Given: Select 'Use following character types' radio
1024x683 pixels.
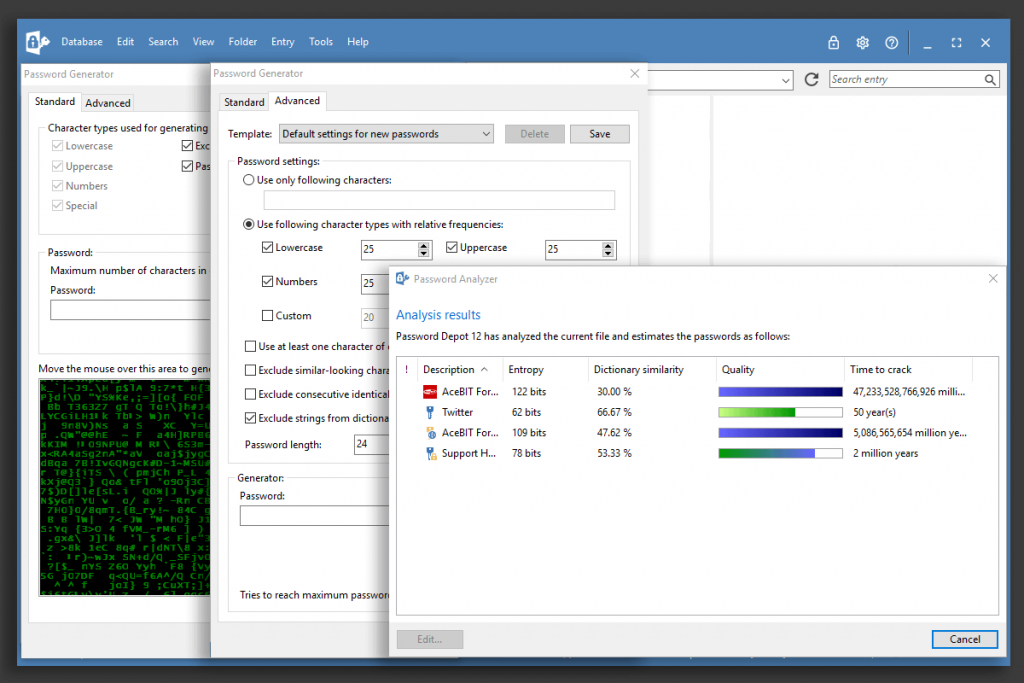Looking at the screenshot, I should 249,224.
